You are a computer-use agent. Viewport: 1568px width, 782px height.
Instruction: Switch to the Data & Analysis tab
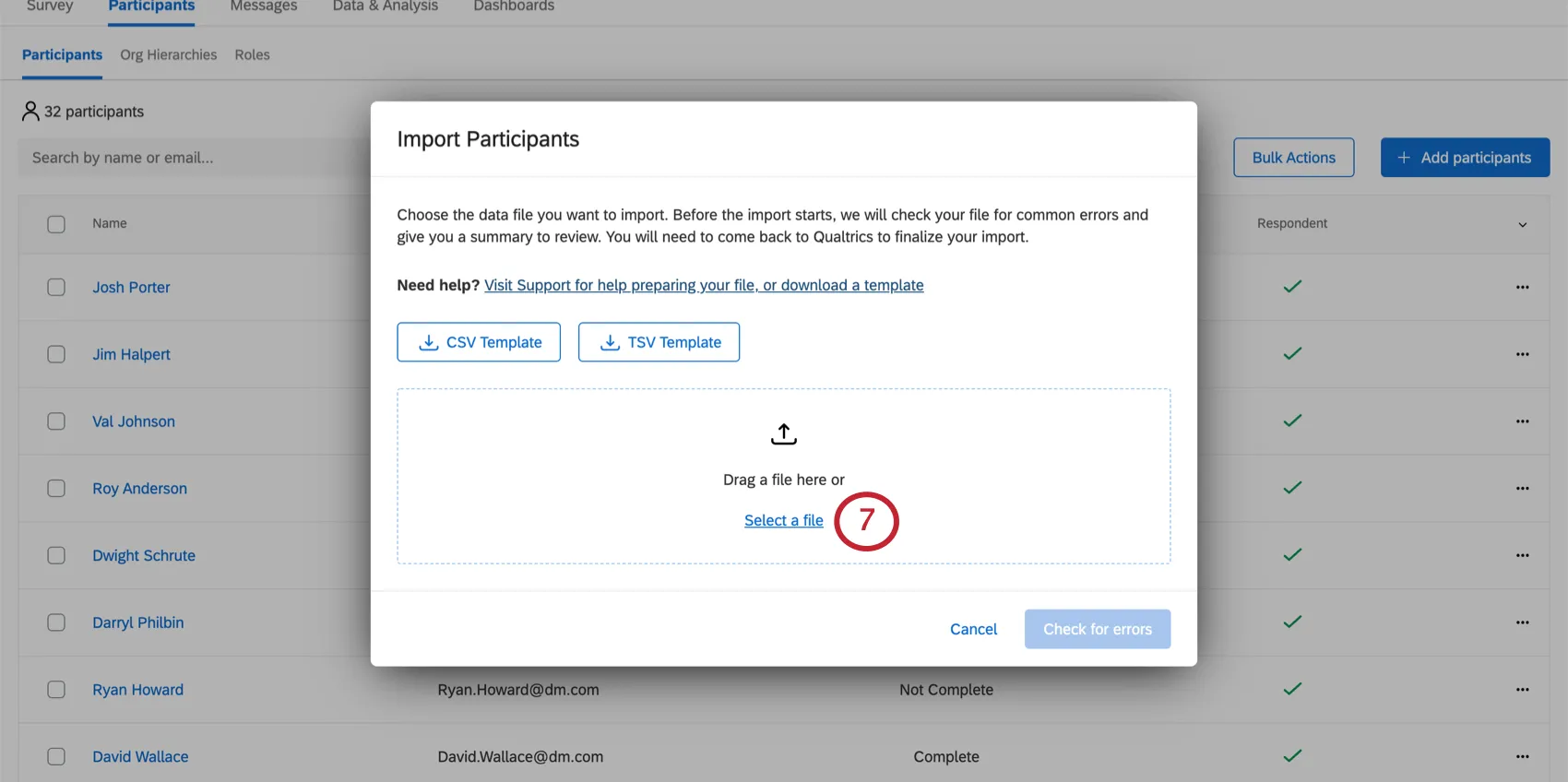tap(385, 6)
